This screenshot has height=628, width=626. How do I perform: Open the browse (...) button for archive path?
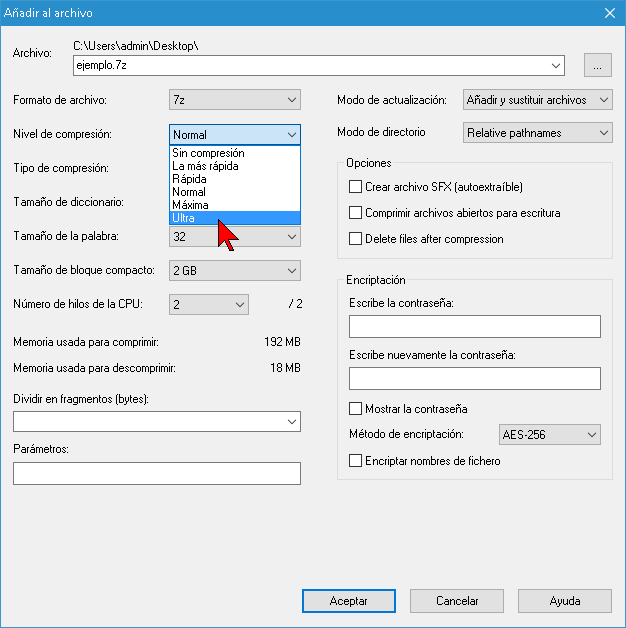click(598, 65)
